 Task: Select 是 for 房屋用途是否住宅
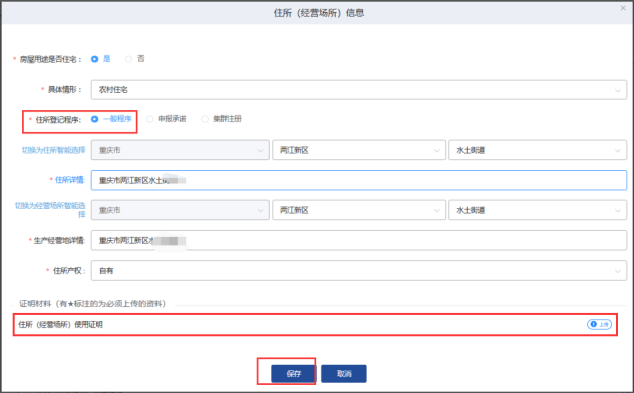(100, 59)
